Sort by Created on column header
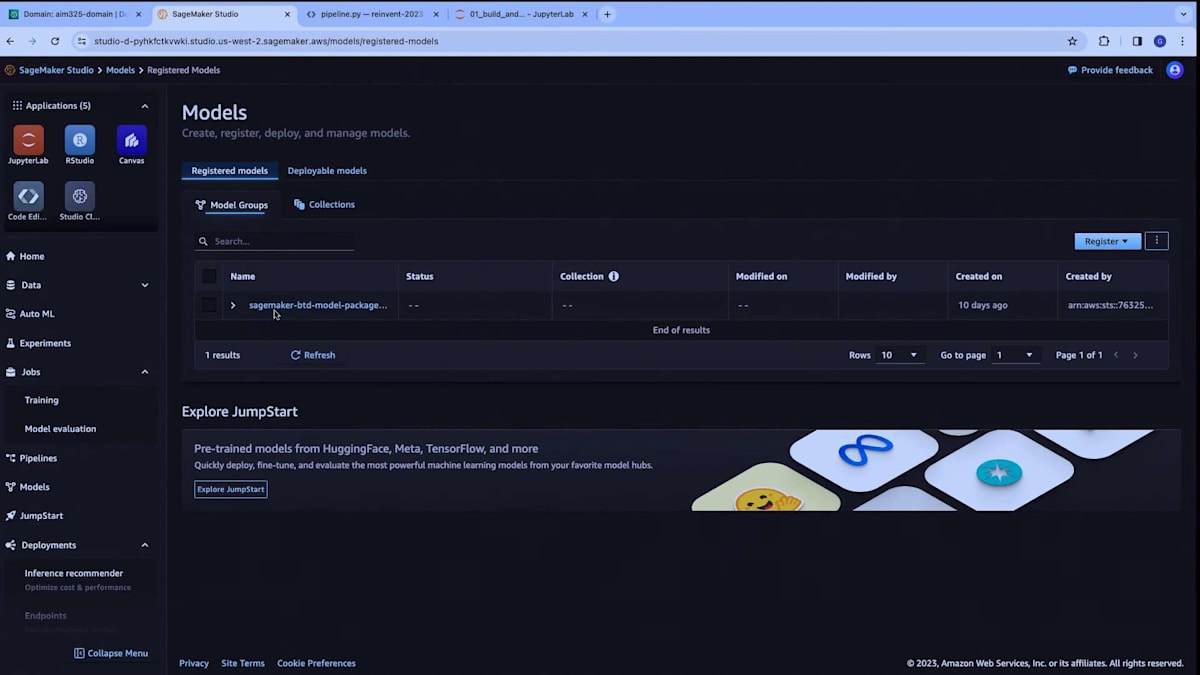 [x=979, y=276]
